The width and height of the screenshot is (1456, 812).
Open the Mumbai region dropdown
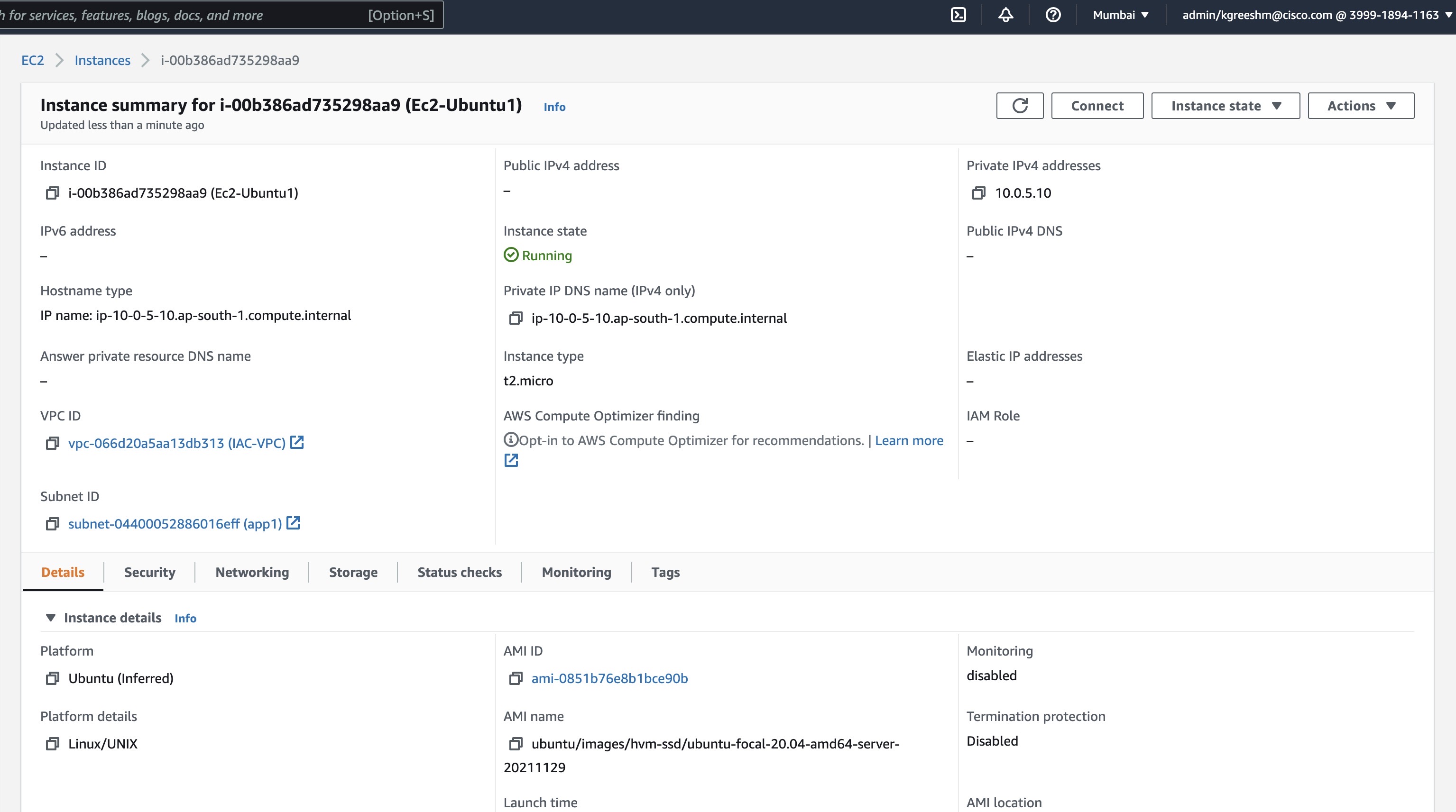(x=1121, y=15)
